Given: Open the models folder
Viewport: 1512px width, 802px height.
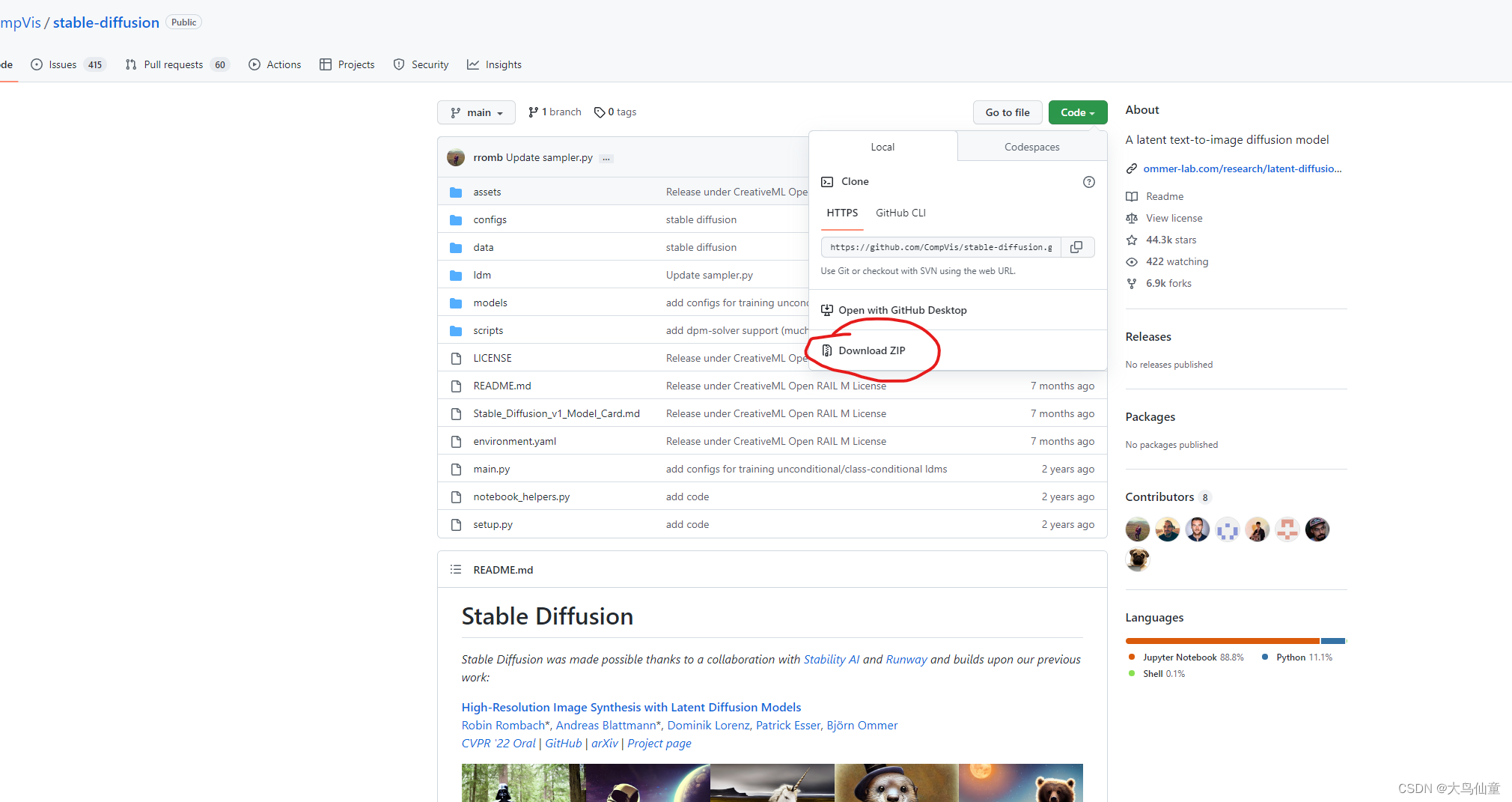Looking at the screenshot, I should pos(490,303).
